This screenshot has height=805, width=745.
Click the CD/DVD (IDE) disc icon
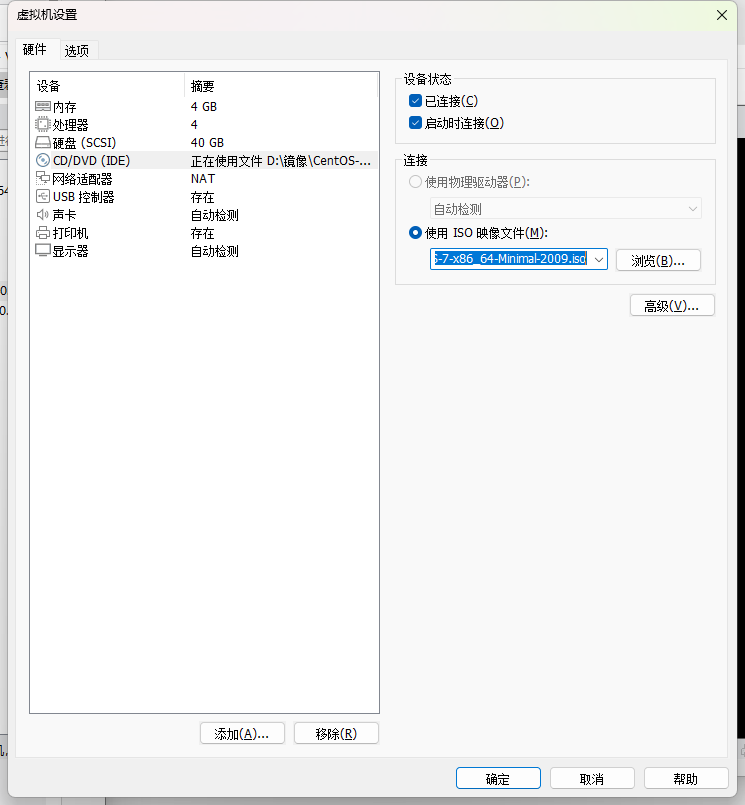43,160
